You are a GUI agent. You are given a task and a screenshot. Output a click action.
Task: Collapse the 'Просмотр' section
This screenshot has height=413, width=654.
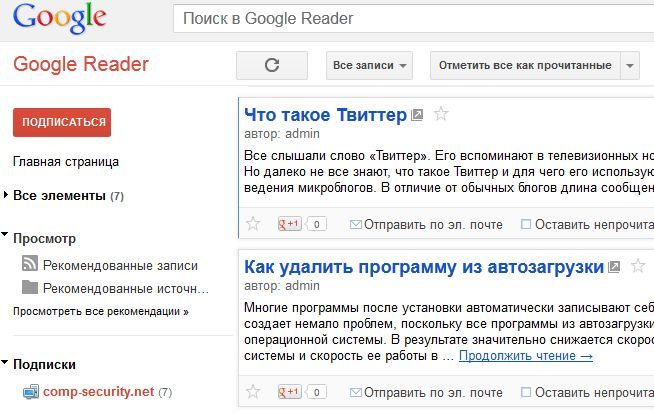5,234
